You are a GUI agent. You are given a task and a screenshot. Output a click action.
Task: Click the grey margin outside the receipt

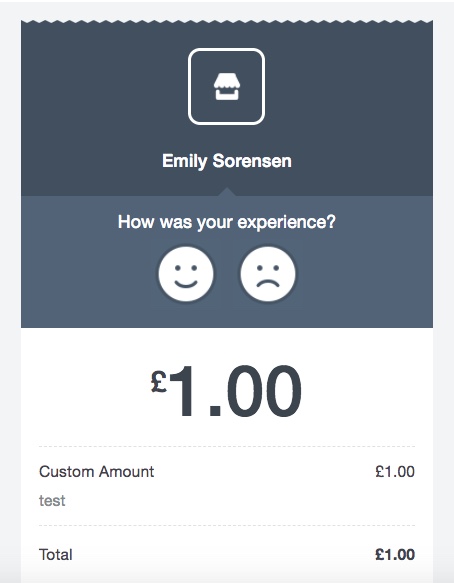pos(10,297)
